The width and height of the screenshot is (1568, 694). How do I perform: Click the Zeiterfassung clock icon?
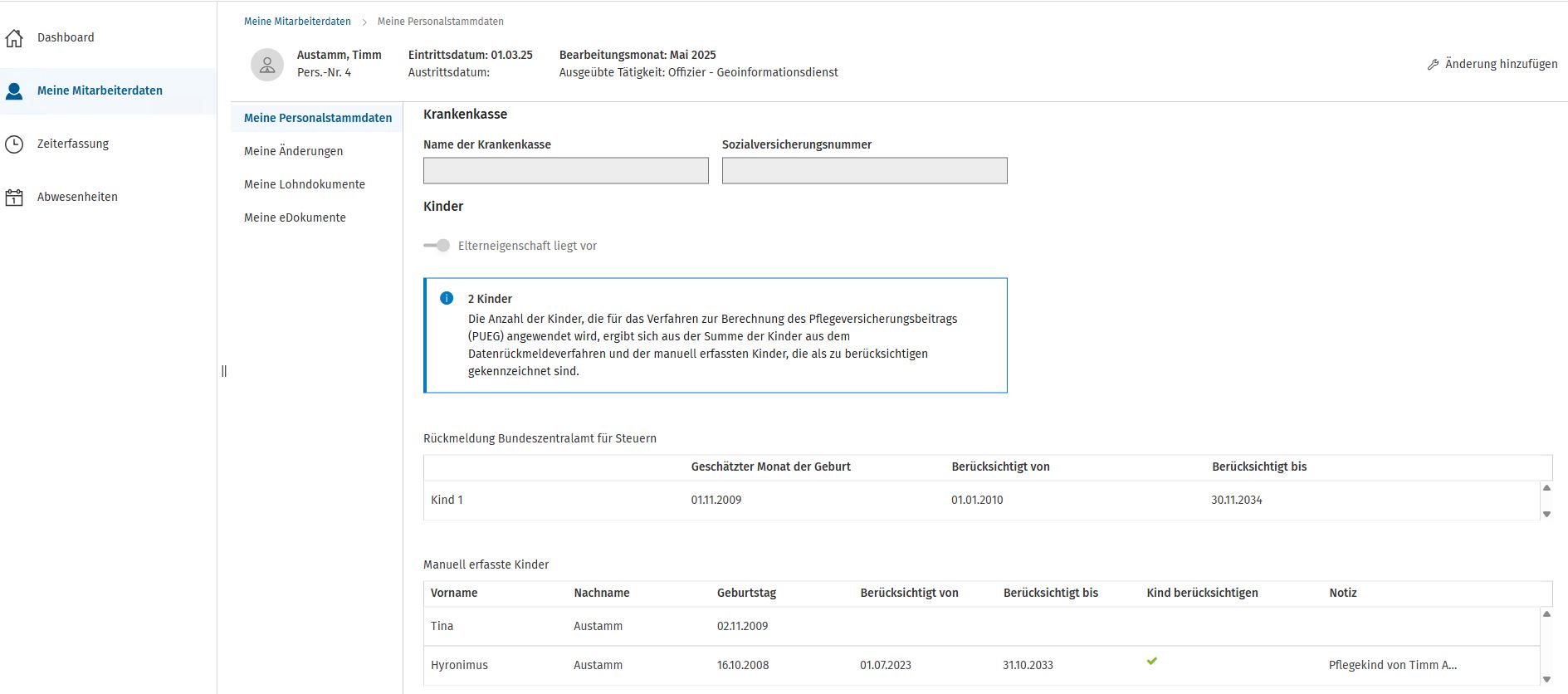click(x=14, y=144)
